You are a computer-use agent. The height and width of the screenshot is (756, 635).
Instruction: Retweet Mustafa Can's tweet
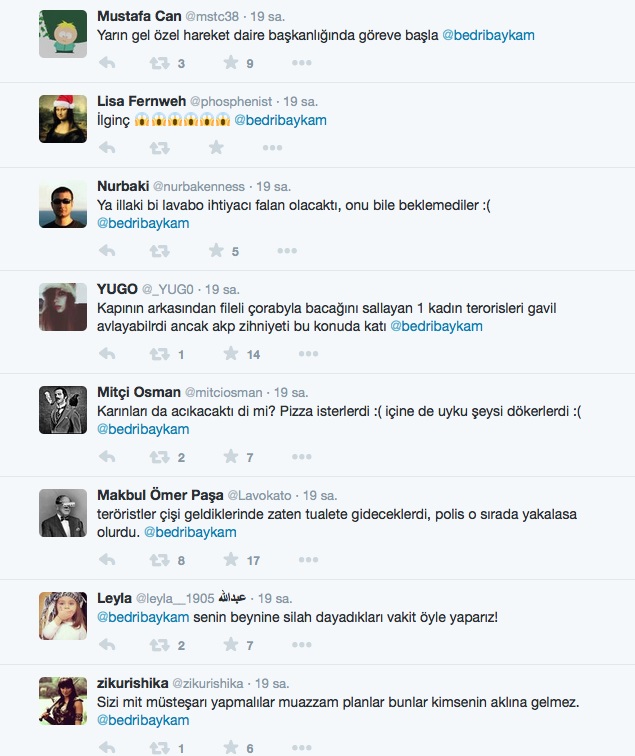(x=160, y=63)
